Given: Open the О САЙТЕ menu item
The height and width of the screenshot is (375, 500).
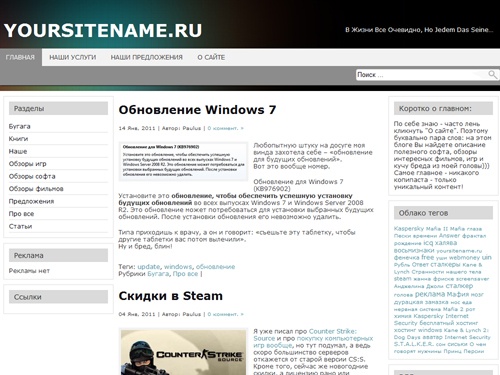Looking at the screenshot, I should click(x=211, y=57).
